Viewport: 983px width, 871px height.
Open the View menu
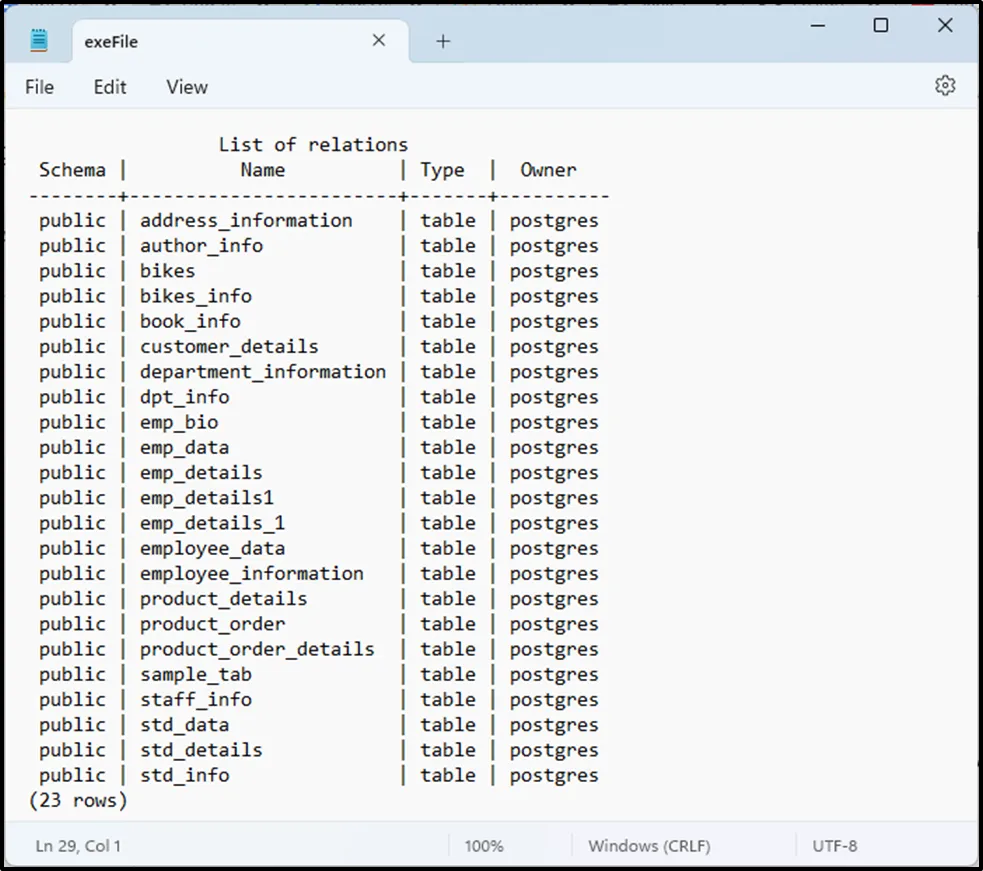[x=187, y=87]
